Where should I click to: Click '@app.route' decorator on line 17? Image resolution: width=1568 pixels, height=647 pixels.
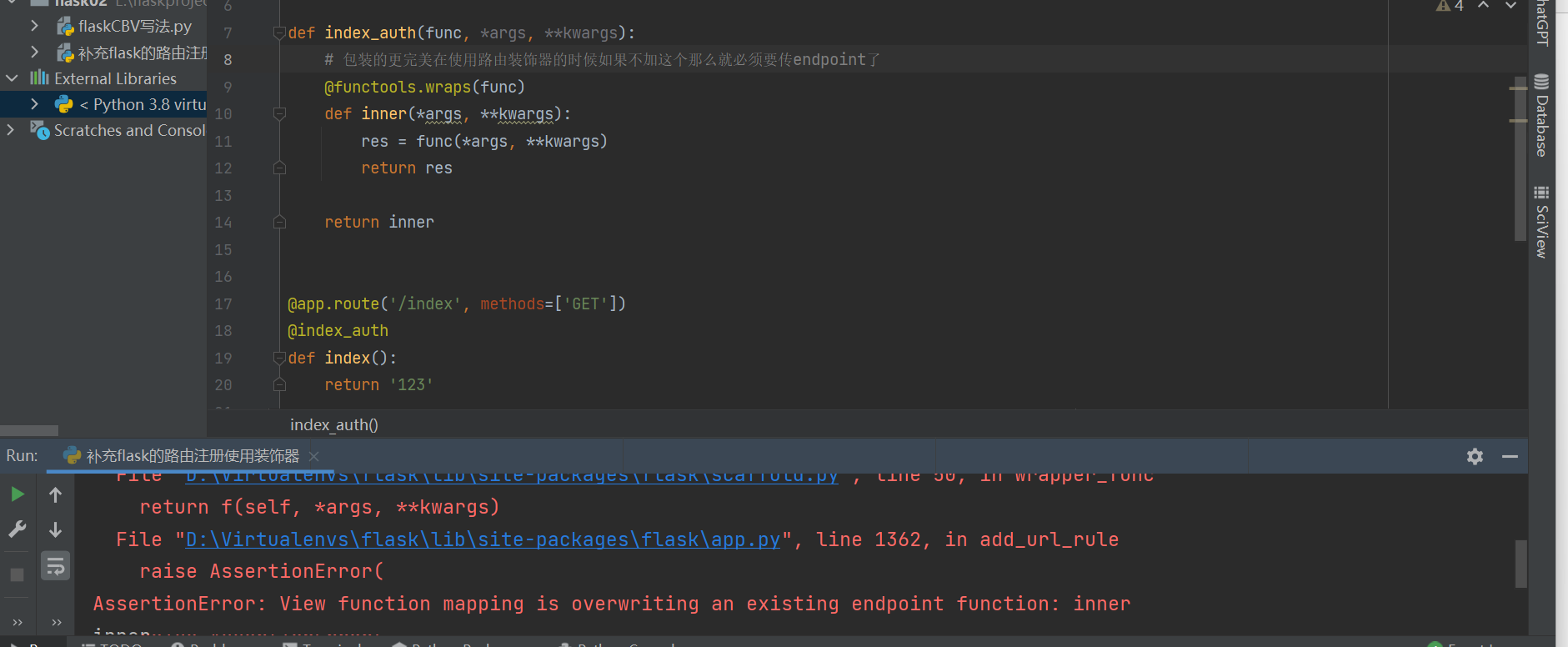pos(457,303)
